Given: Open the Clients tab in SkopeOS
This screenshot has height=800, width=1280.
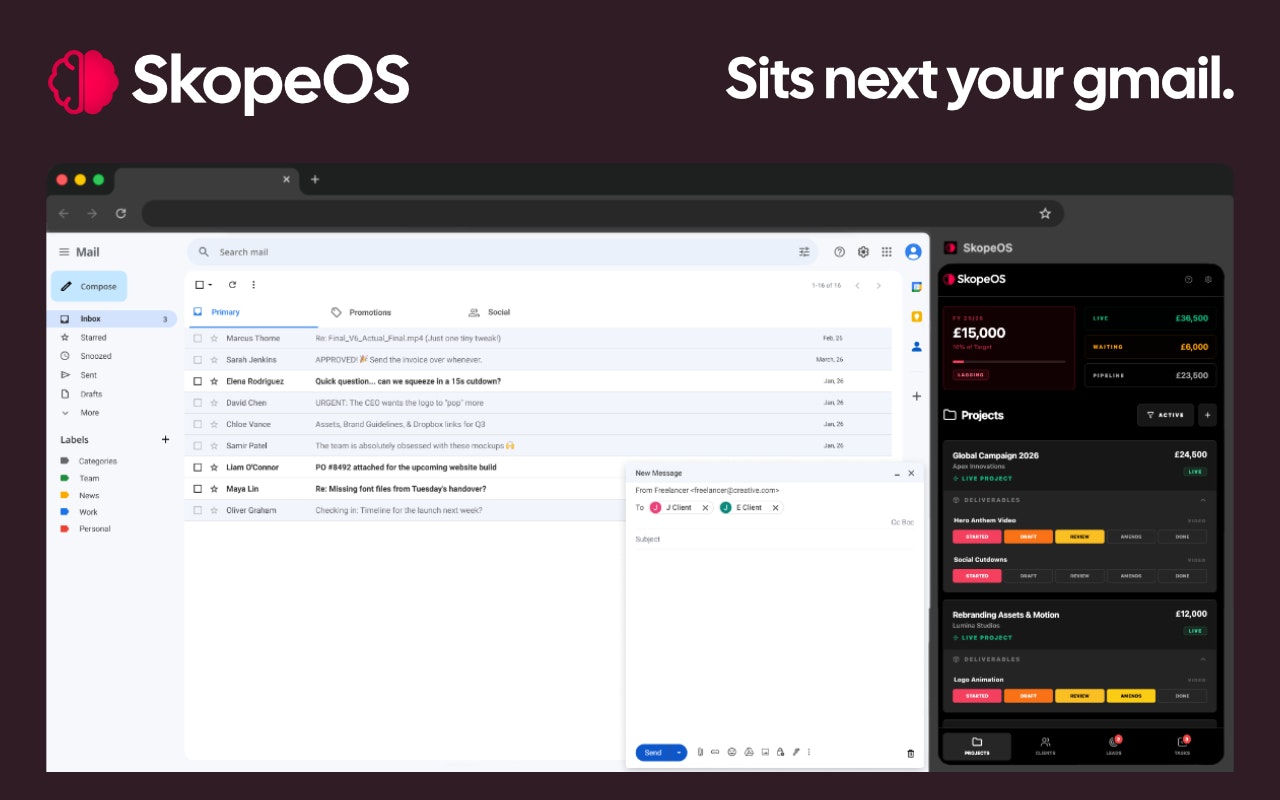Looking at the screenshot, I should coord(1045,746).
